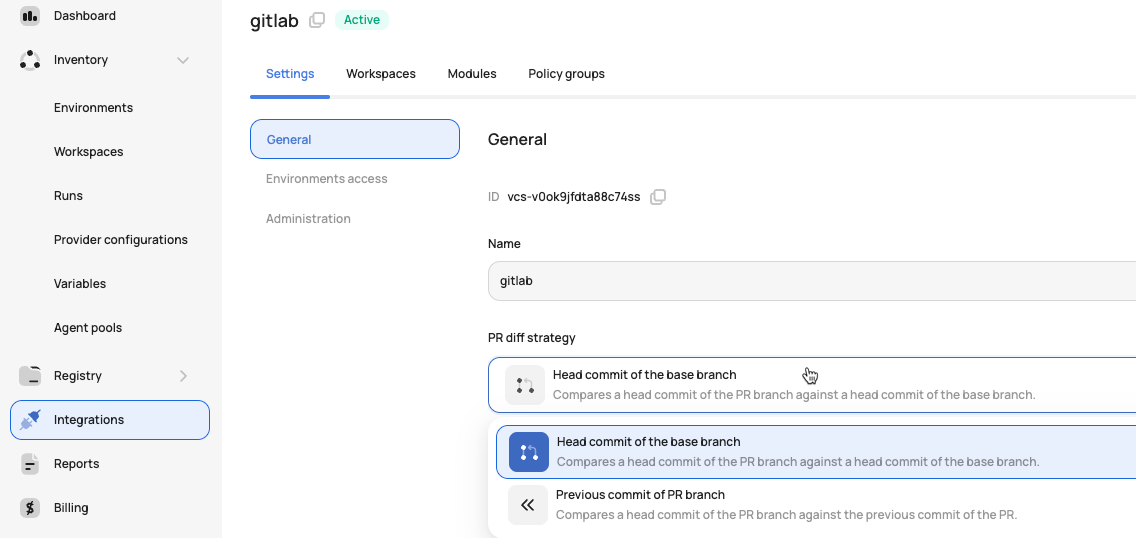Screen dimensions: 1136x538
Task: Switch to the Modules tab
Action: [x=472, y=74]
